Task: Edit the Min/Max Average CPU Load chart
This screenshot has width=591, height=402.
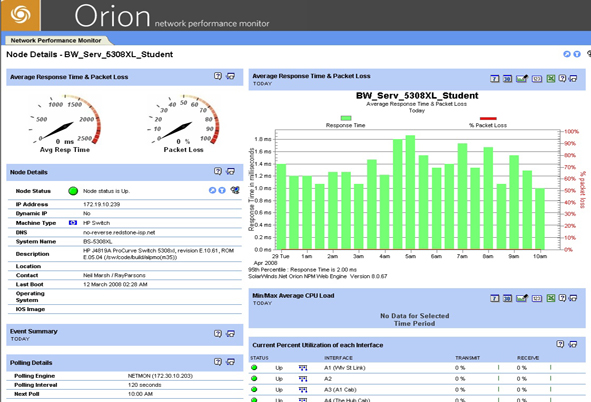Action: click(522, 298)
